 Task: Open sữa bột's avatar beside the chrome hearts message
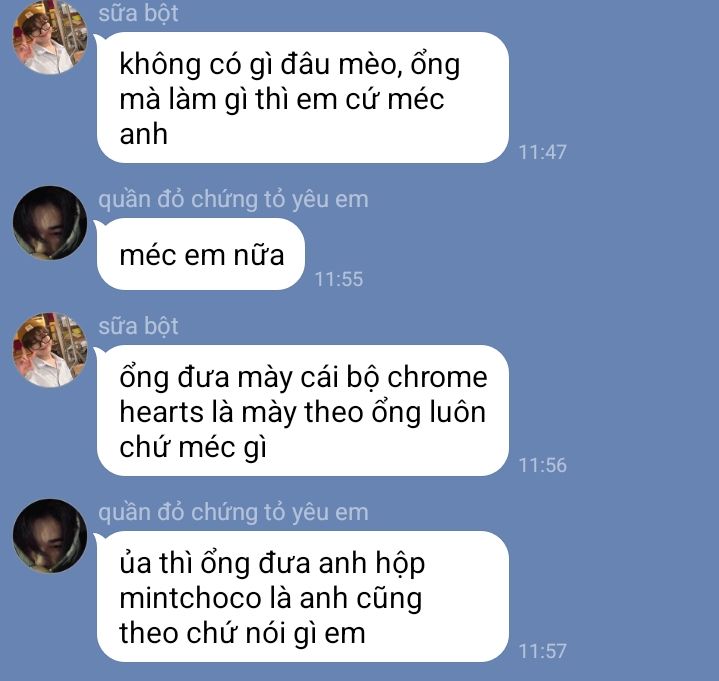pyautogui.click(x=50, y=350)
